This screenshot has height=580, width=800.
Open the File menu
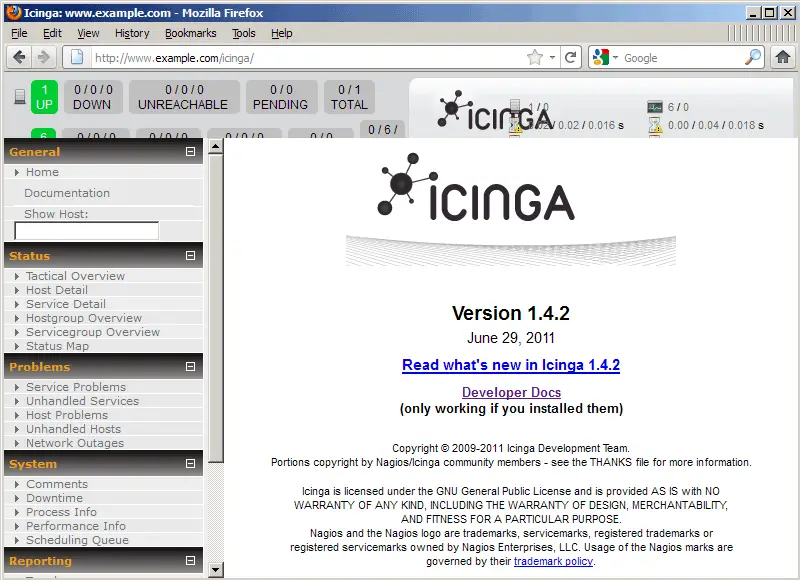pos(19,33)
